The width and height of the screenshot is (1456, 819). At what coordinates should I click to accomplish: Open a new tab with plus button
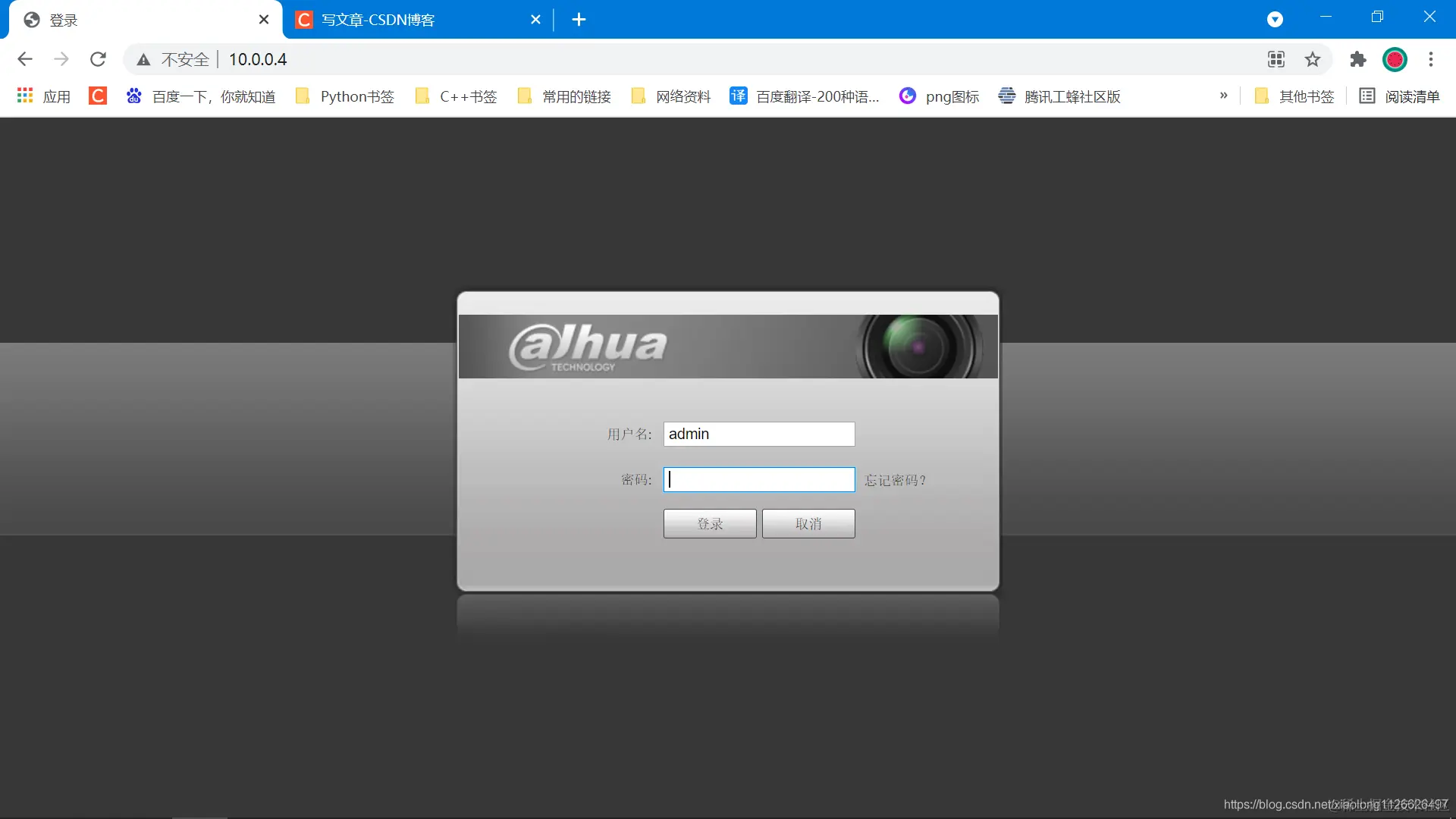[579, 20]
